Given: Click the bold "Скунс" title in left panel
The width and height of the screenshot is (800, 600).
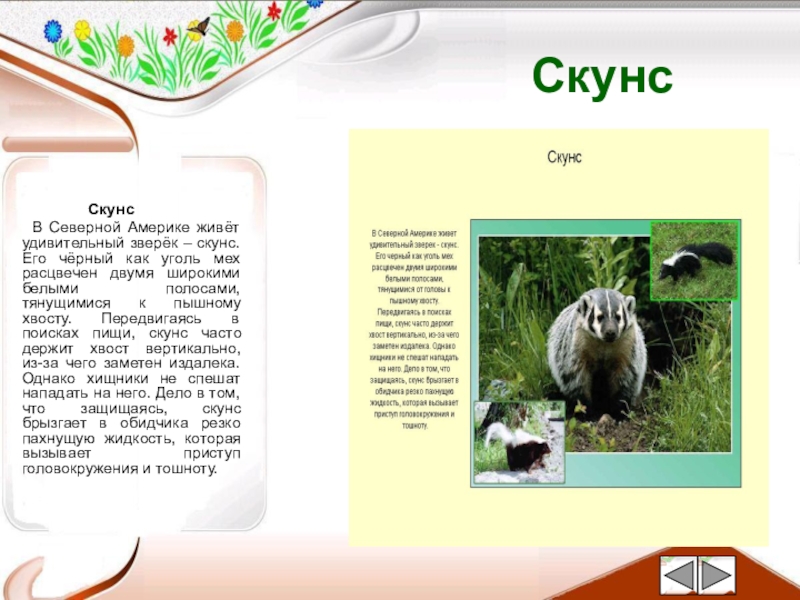Looking at the screenshot, I should 111,209.
